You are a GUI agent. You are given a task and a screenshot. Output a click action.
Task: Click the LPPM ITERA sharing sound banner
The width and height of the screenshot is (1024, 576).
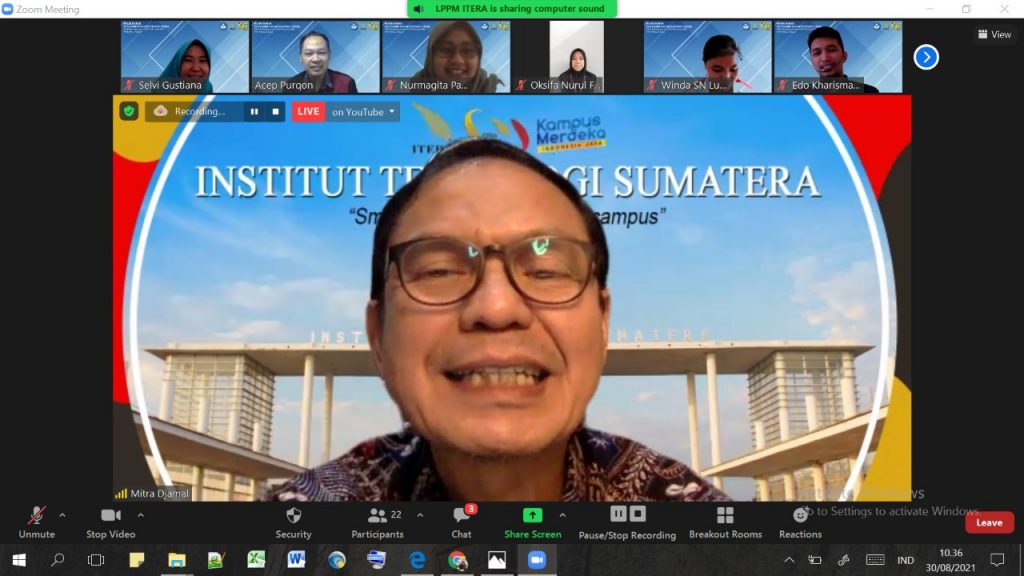tap(512, 8)
